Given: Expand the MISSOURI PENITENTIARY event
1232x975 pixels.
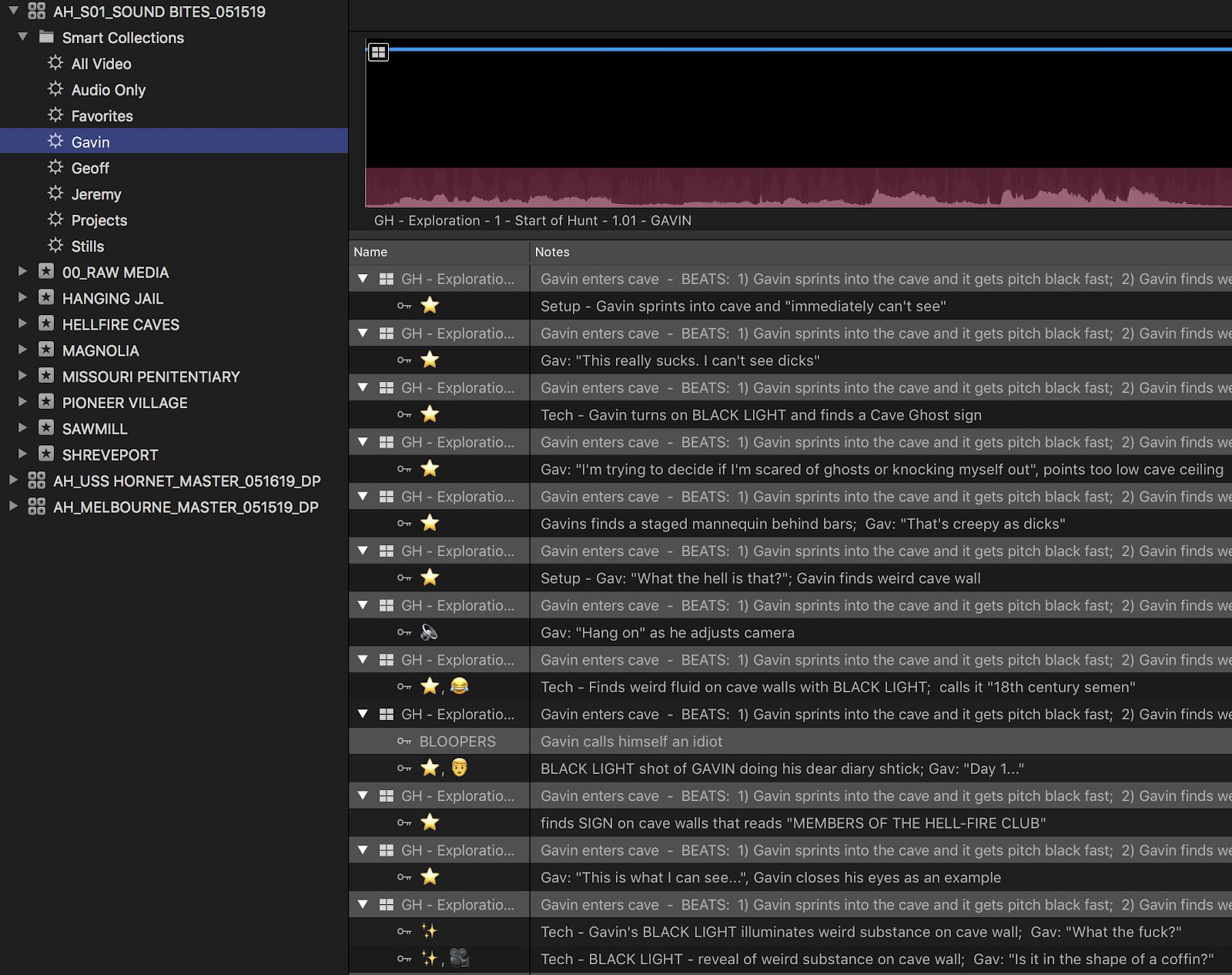Looking at the screenshot, I should point(22,376).
